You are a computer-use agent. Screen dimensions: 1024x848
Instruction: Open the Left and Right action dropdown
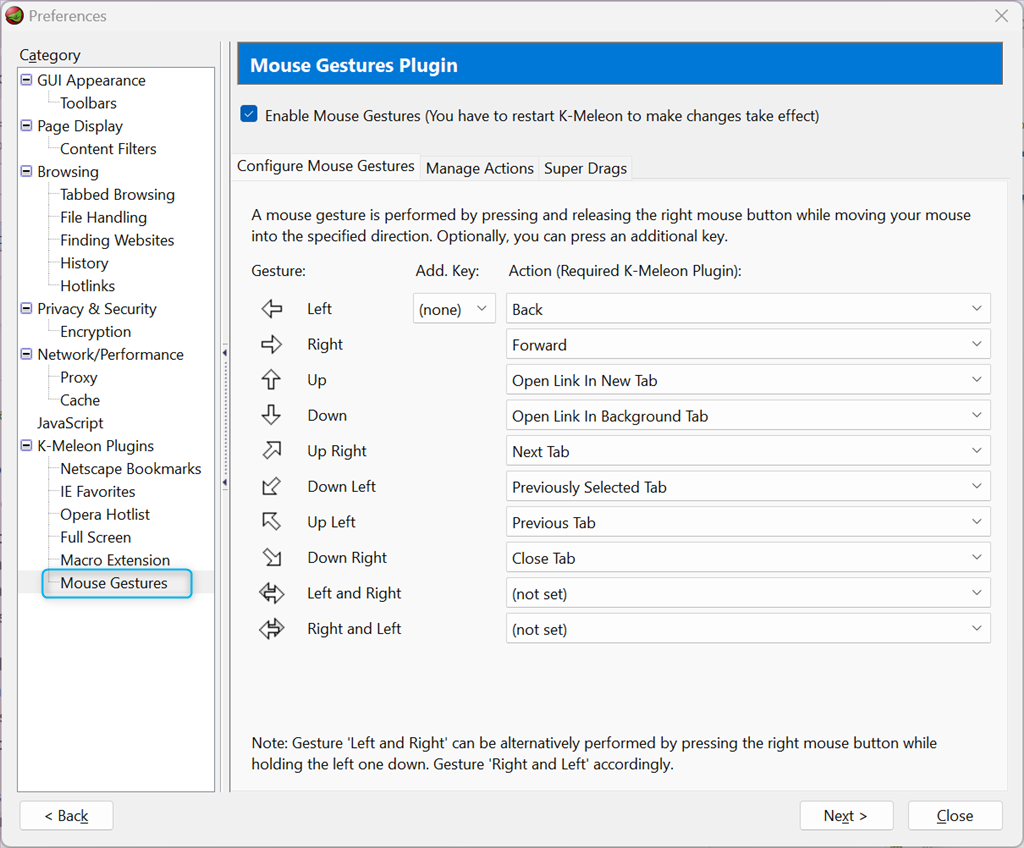point(748,594)
